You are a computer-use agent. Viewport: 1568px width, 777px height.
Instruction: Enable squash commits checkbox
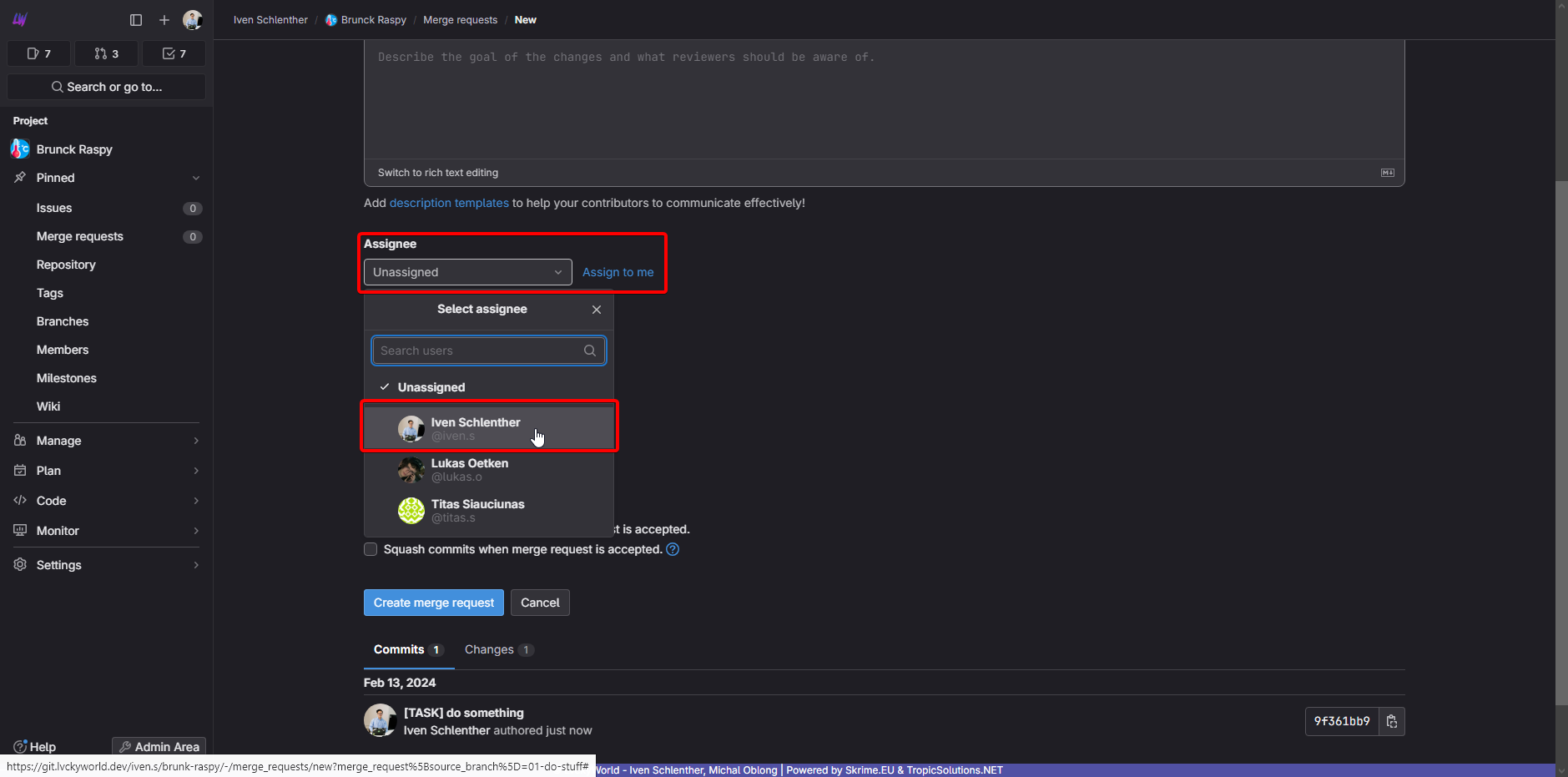371,549
